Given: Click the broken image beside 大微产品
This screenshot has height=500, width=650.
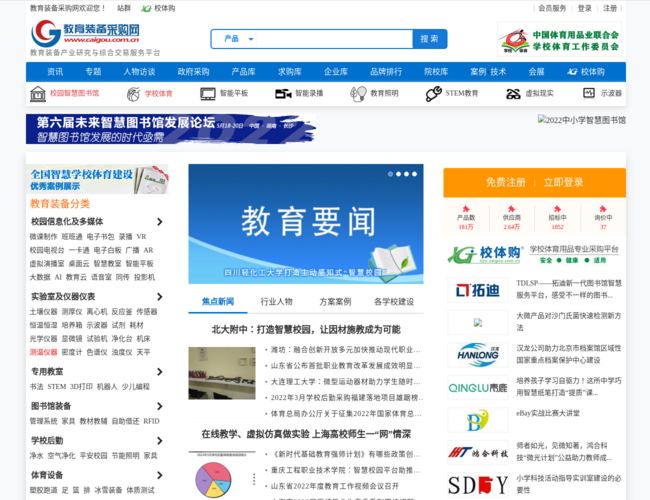Looking at the screenshot, I should tap(478, 323).
